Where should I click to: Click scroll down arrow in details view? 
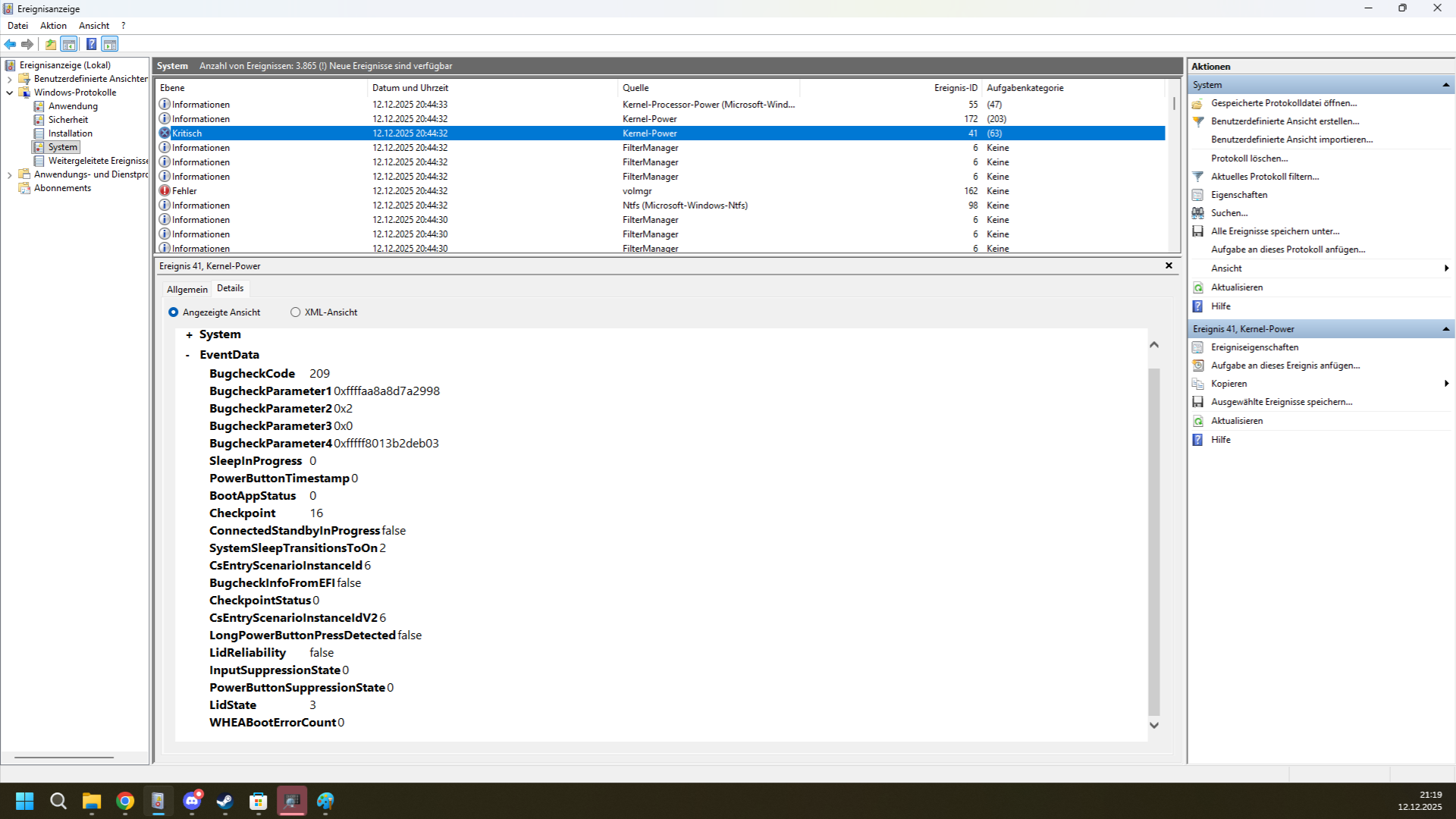pyautogui.click(x=1154, y=725)
